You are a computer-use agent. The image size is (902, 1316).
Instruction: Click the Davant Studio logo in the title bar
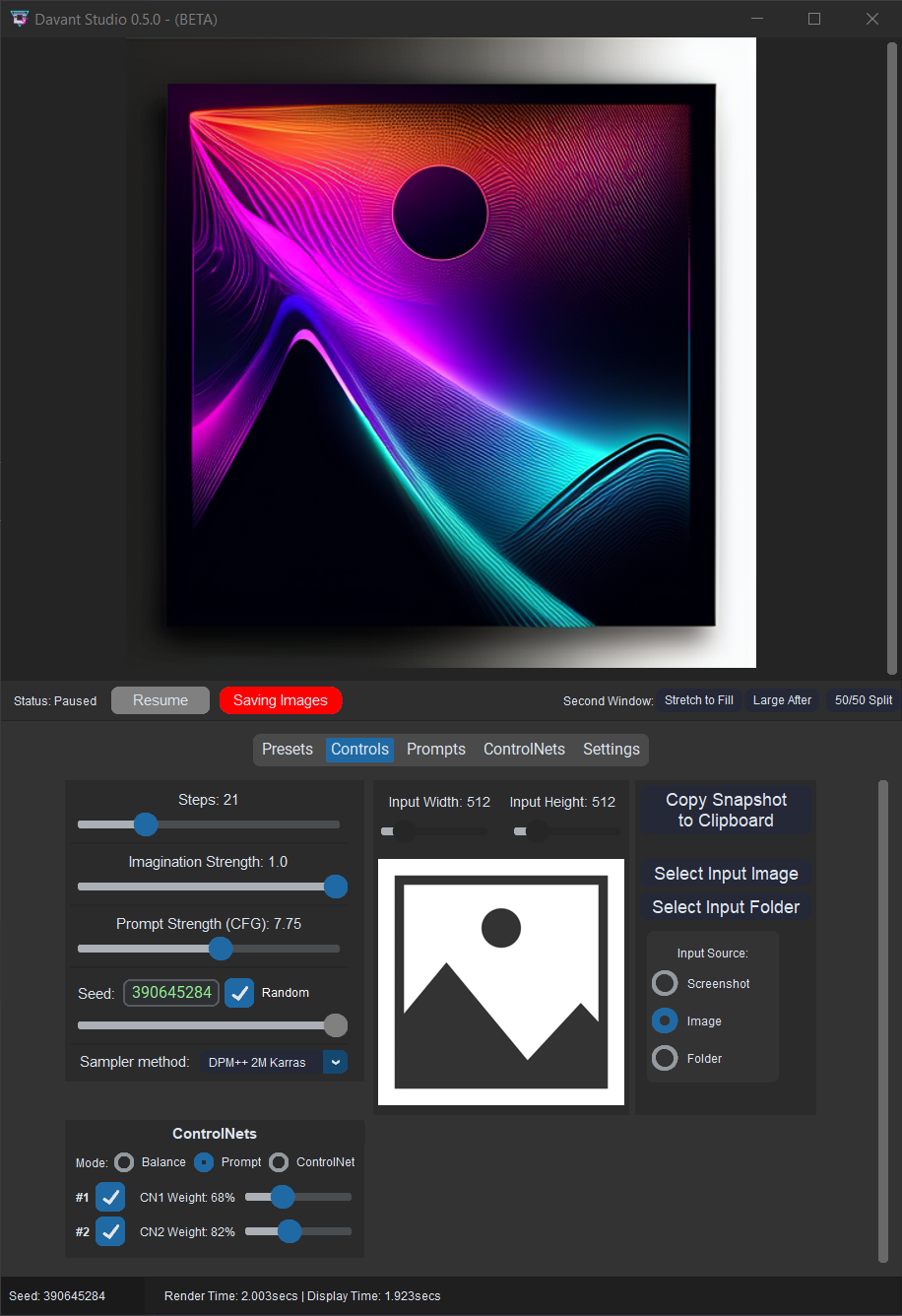(19, 18)
